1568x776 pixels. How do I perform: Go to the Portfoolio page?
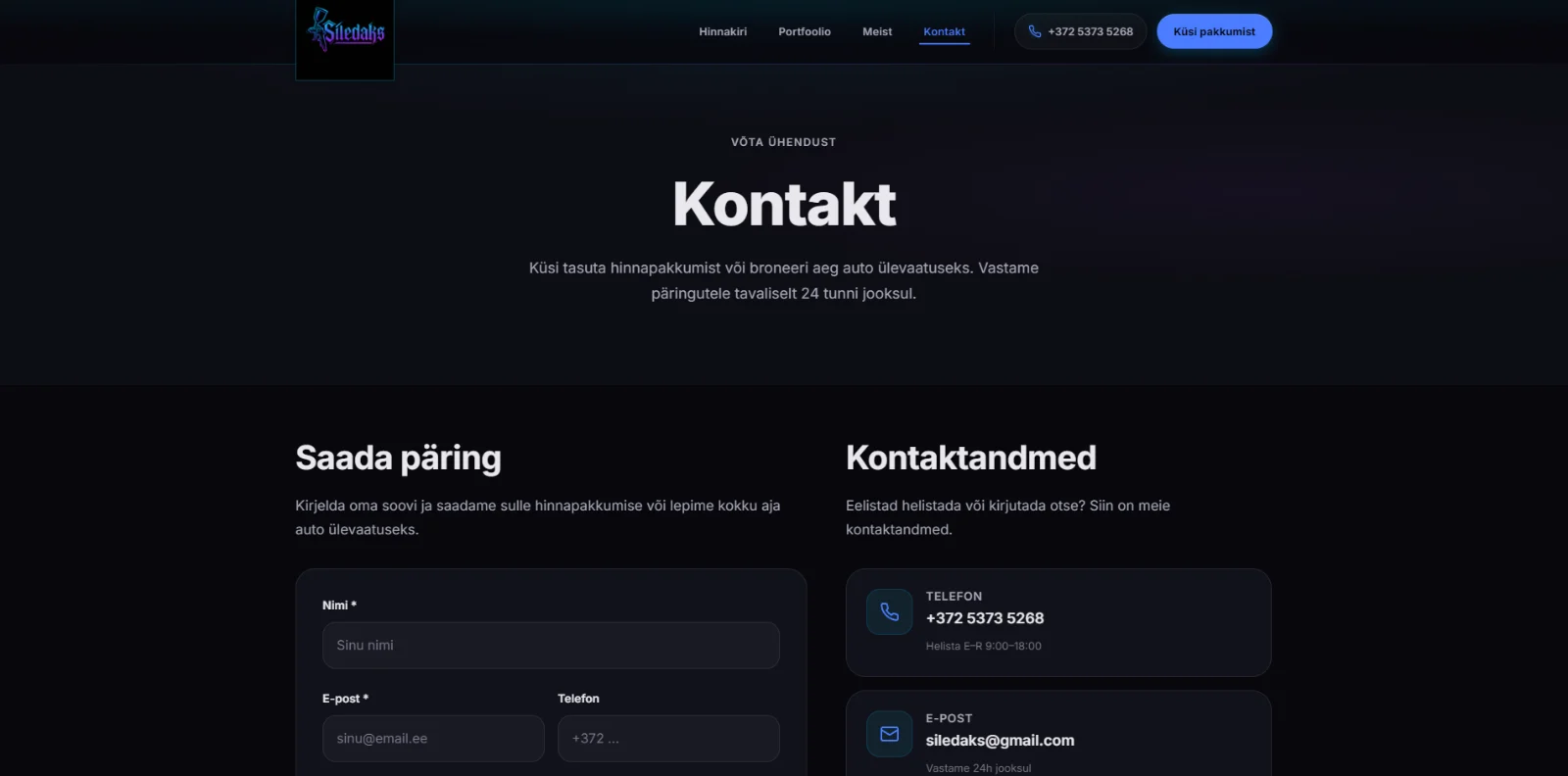[x=805, y=31]
